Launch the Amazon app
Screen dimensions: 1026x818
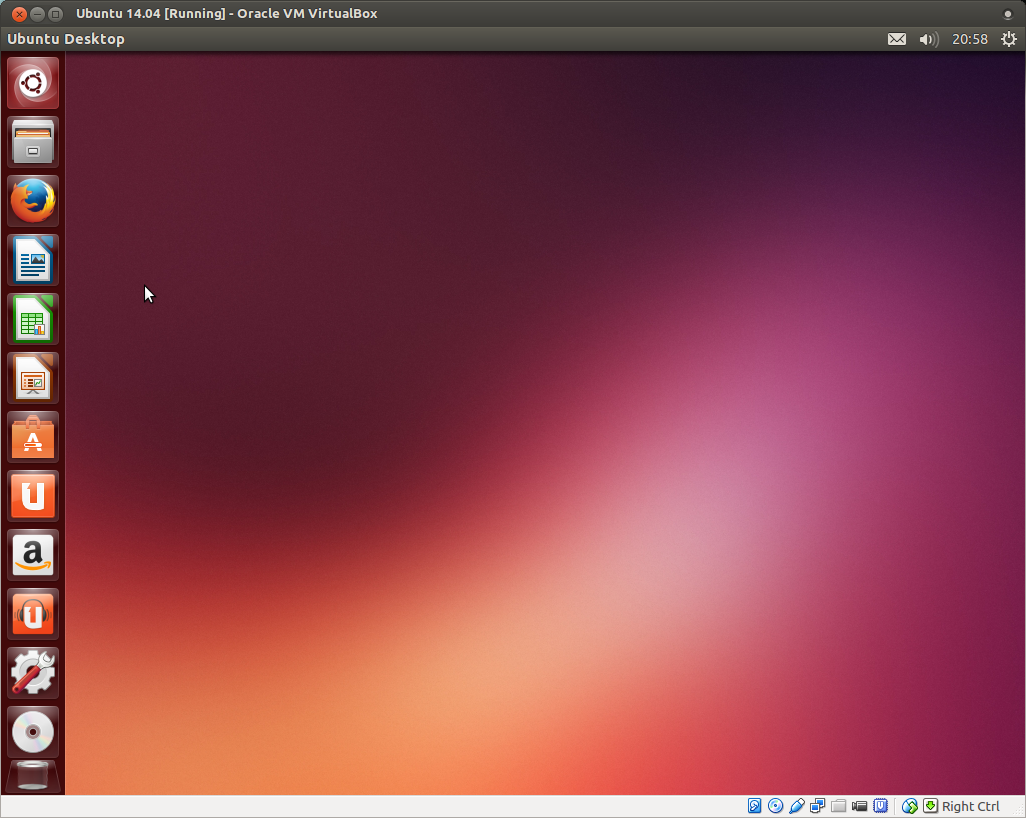click(33, 554)
